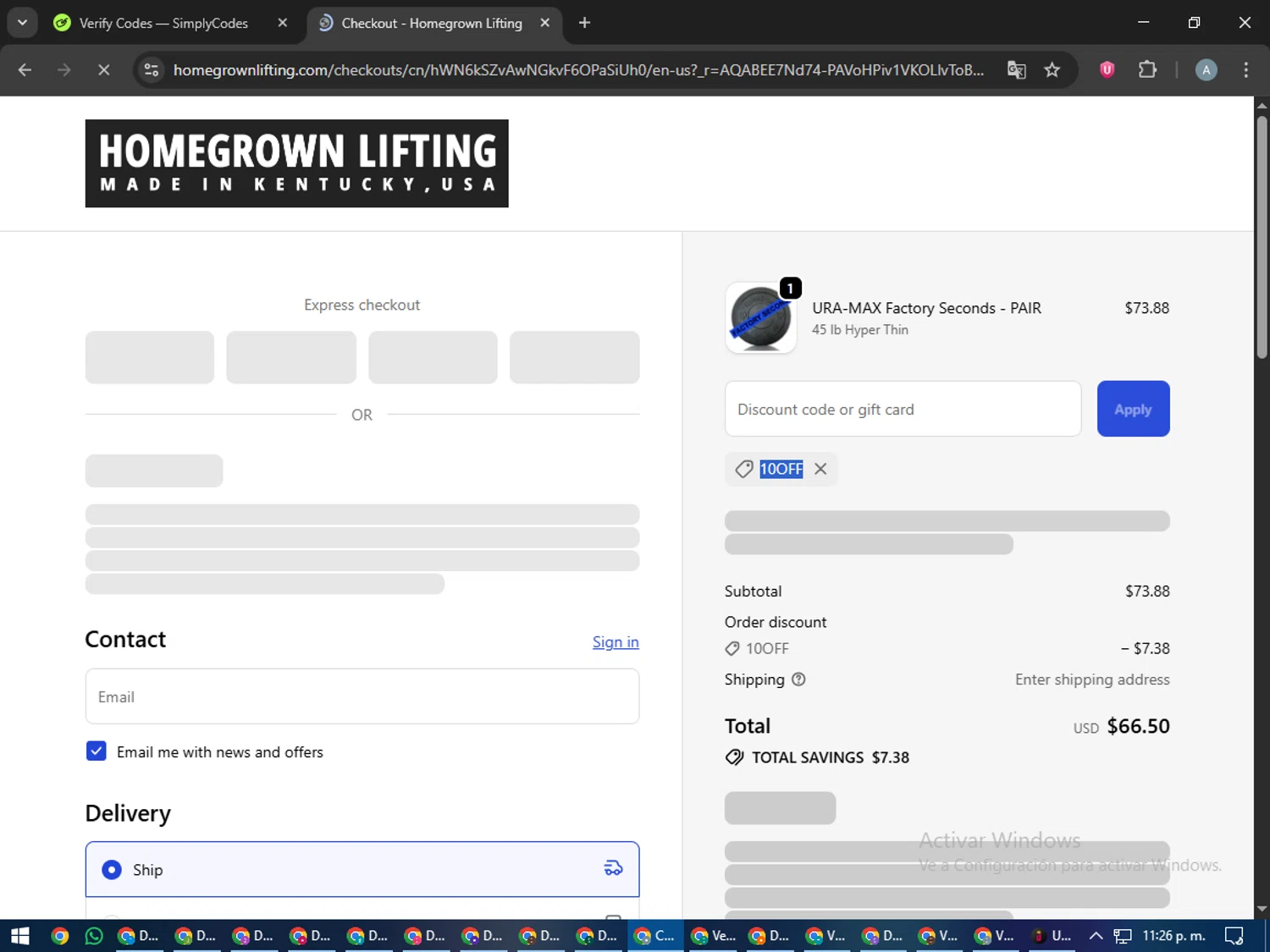Open network status tray icon
Screen dimensions: 1270x952
click(1123, 936)
